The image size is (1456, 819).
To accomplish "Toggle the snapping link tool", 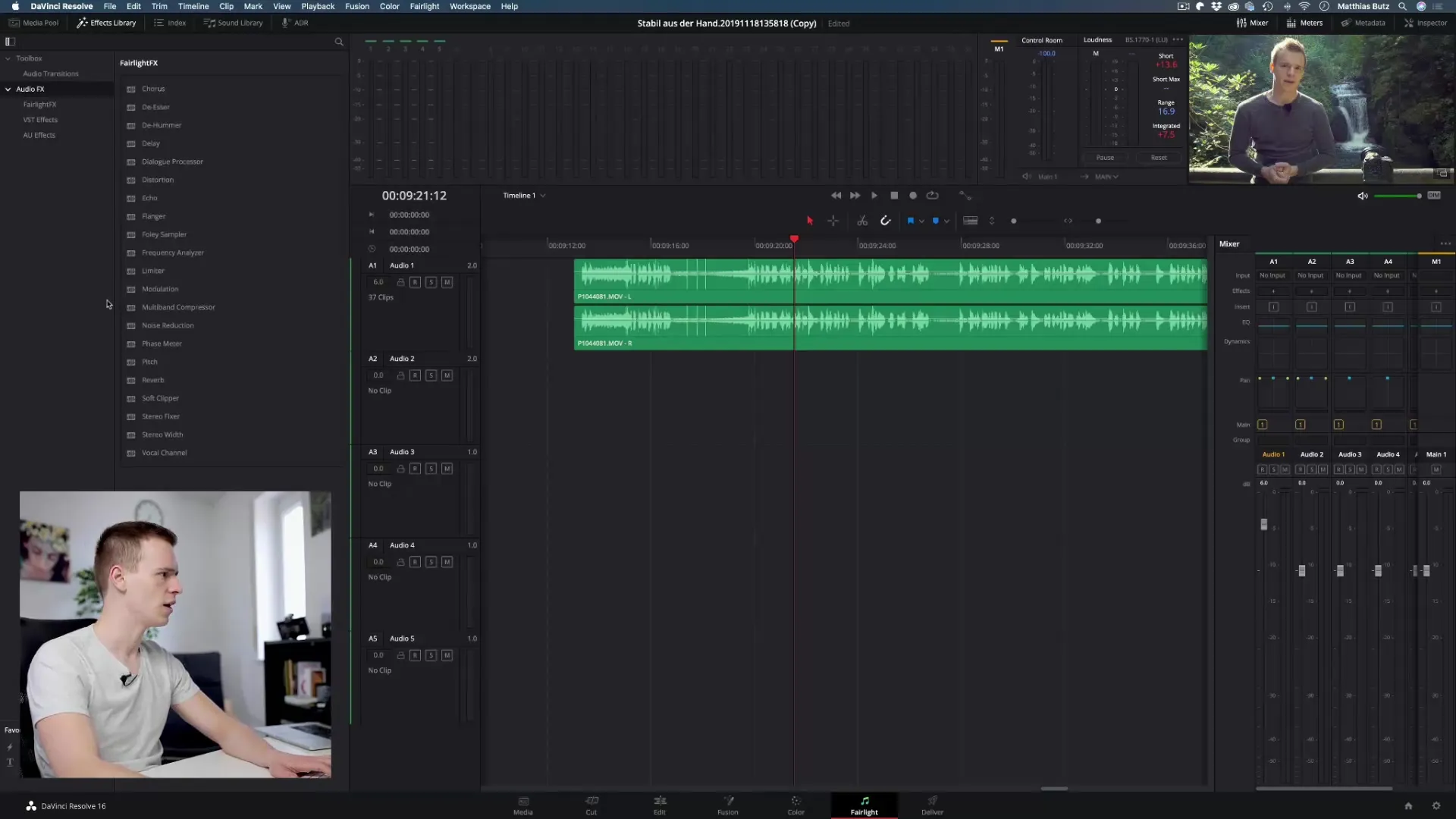I will point(885,221).
